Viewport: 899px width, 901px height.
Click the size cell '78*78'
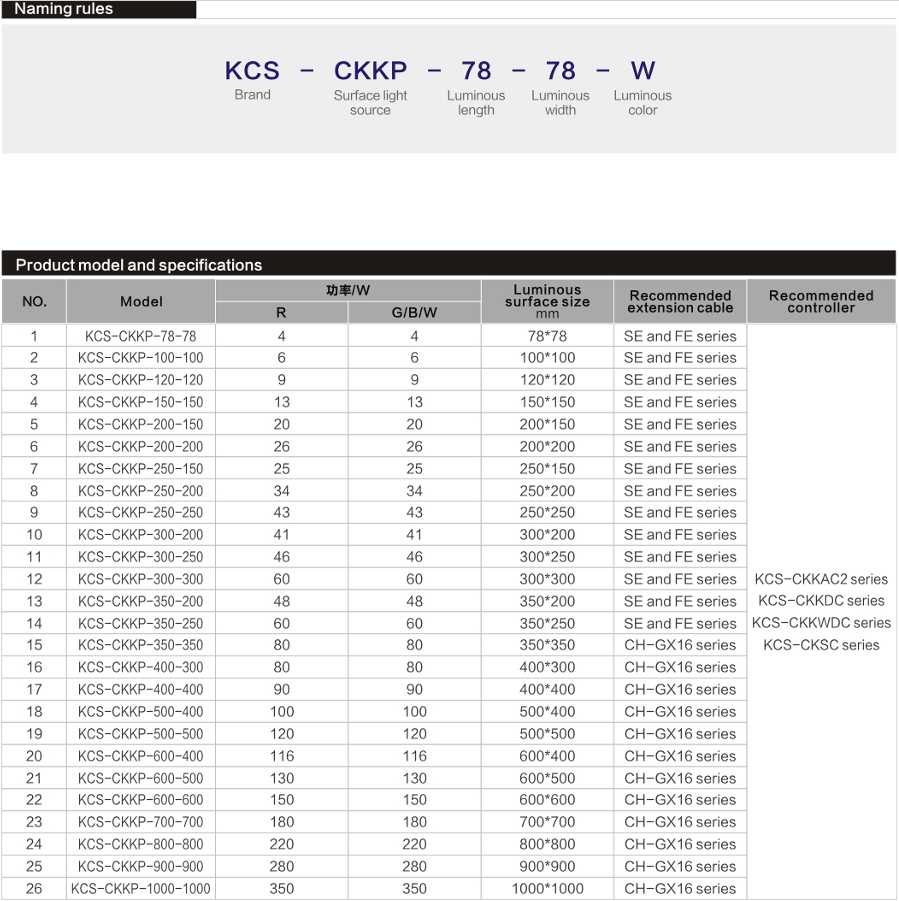point(547,336)
